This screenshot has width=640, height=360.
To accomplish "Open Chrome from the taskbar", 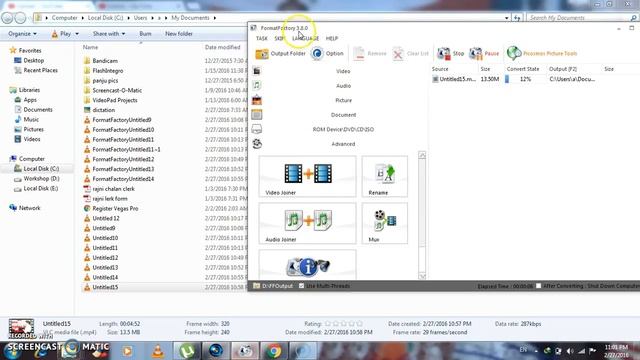I will click(274, 351).
